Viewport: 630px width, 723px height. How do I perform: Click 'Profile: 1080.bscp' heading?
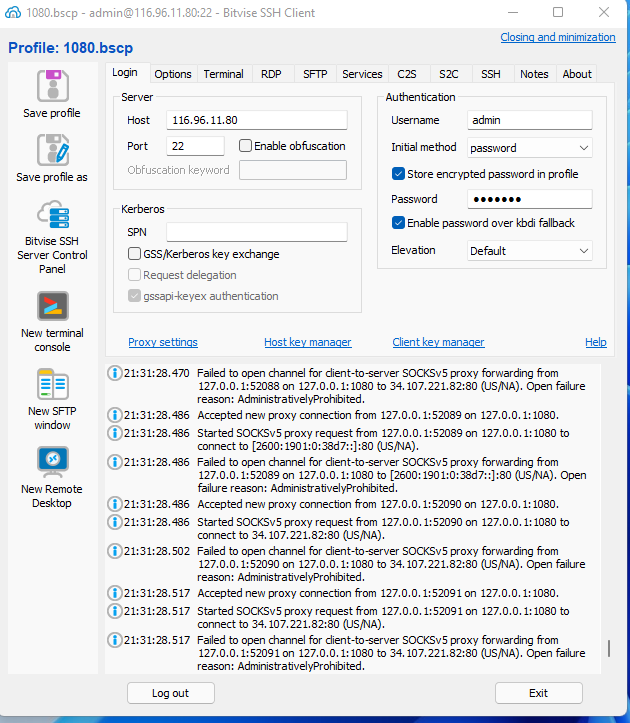[71, 48]
